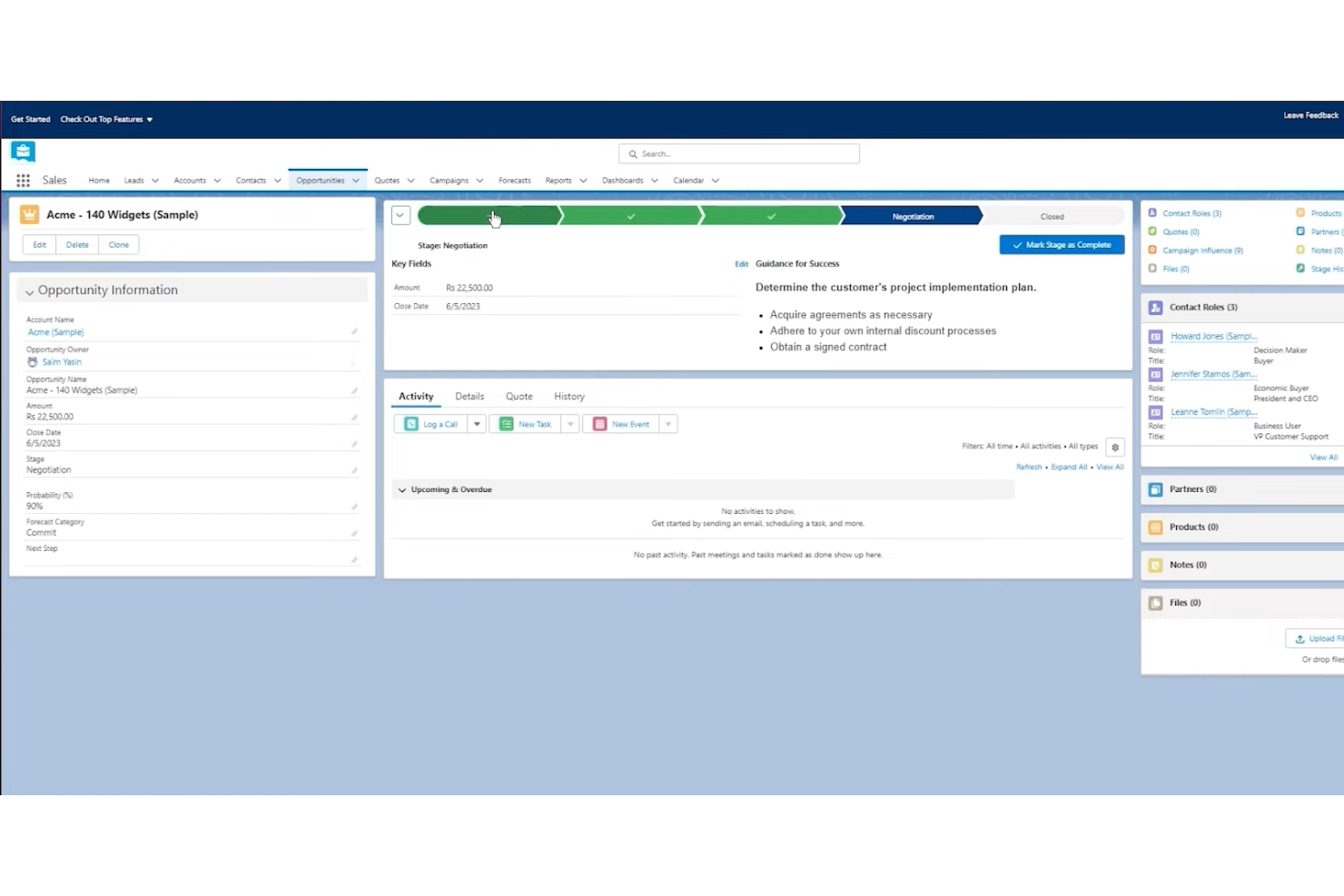This screenshot has width=1344, height=896.
Task: Select first completed stage in path
Action: point(489,216)
